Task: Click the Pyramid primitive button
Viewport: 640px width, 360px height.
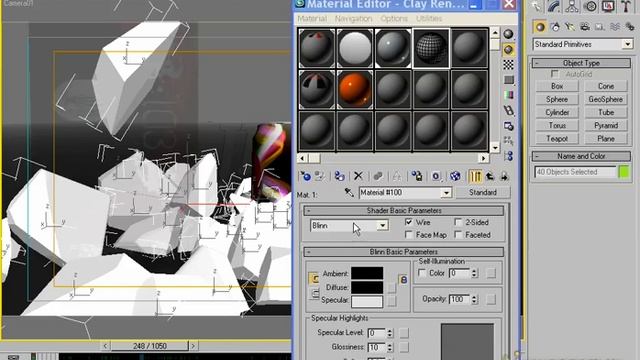Action: pos(606,125)
